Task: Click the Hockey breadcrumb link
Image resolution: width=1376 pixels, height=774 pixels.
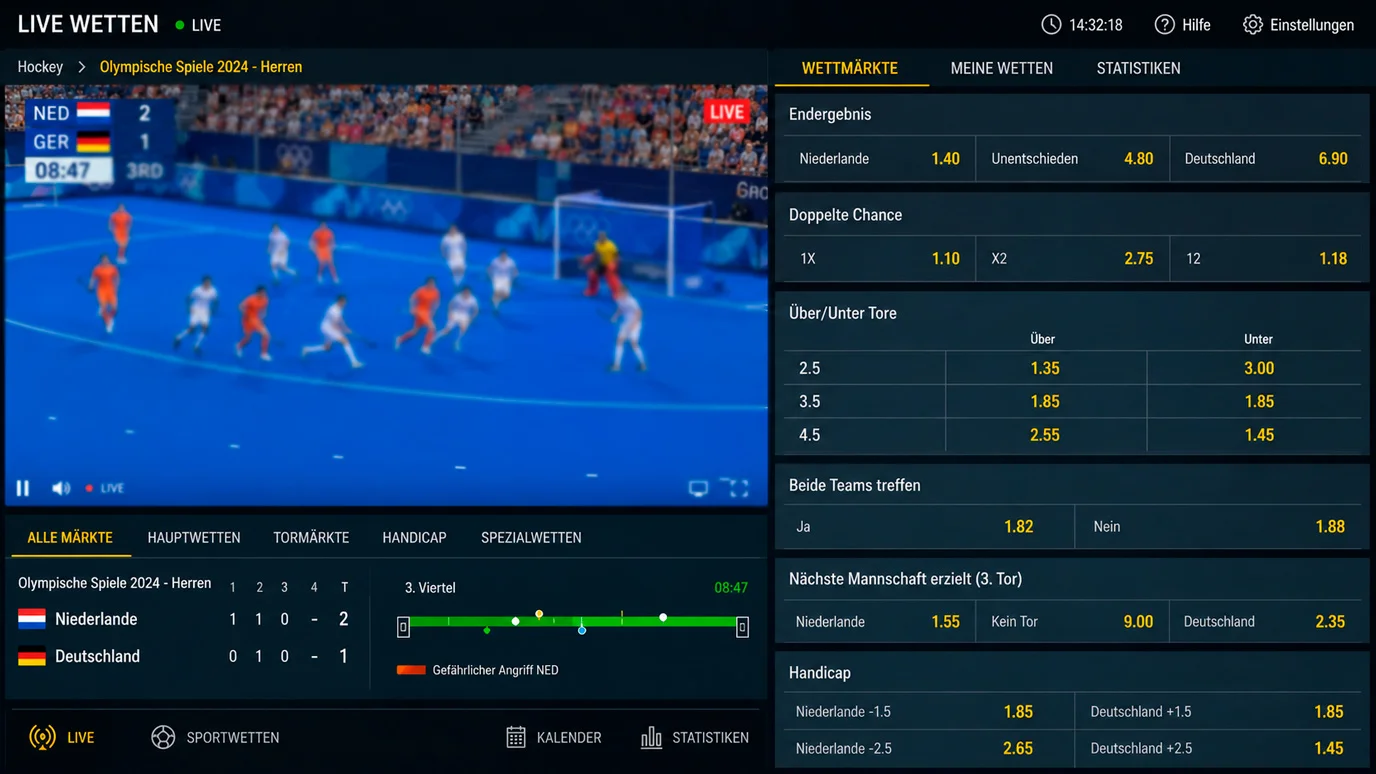Action: (x=40, y=67)
